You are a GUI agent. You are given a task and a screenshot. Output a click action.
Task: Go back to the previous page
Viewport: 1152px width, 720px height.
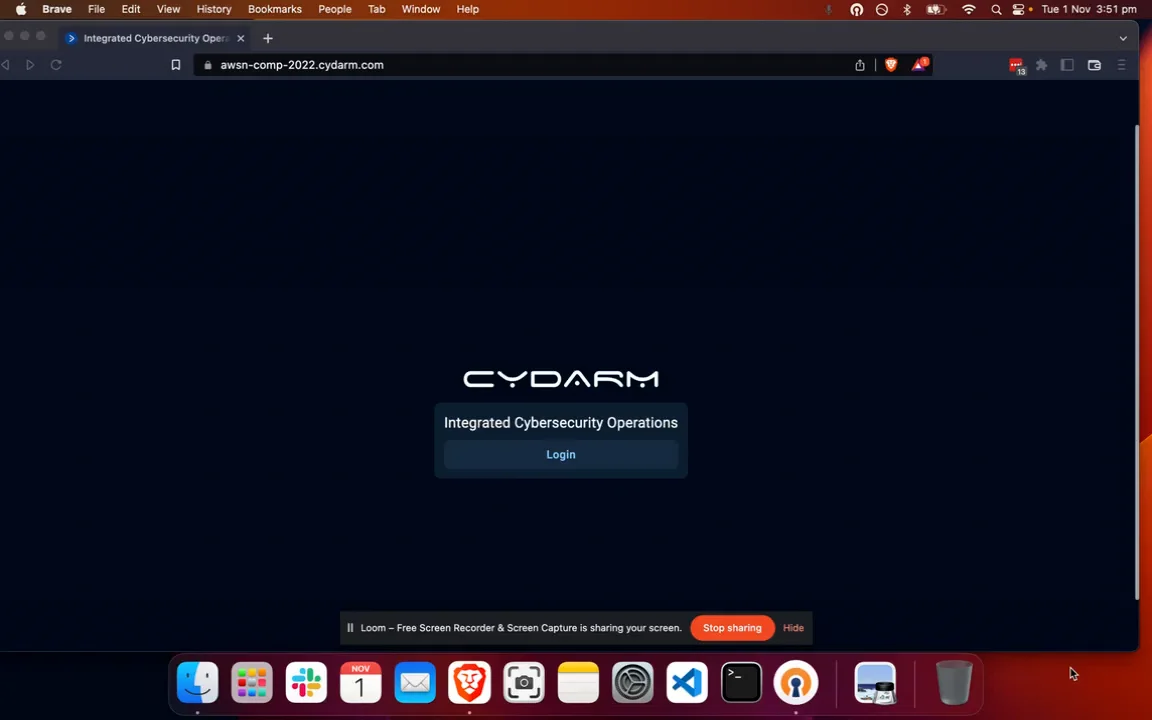point(6,65)
